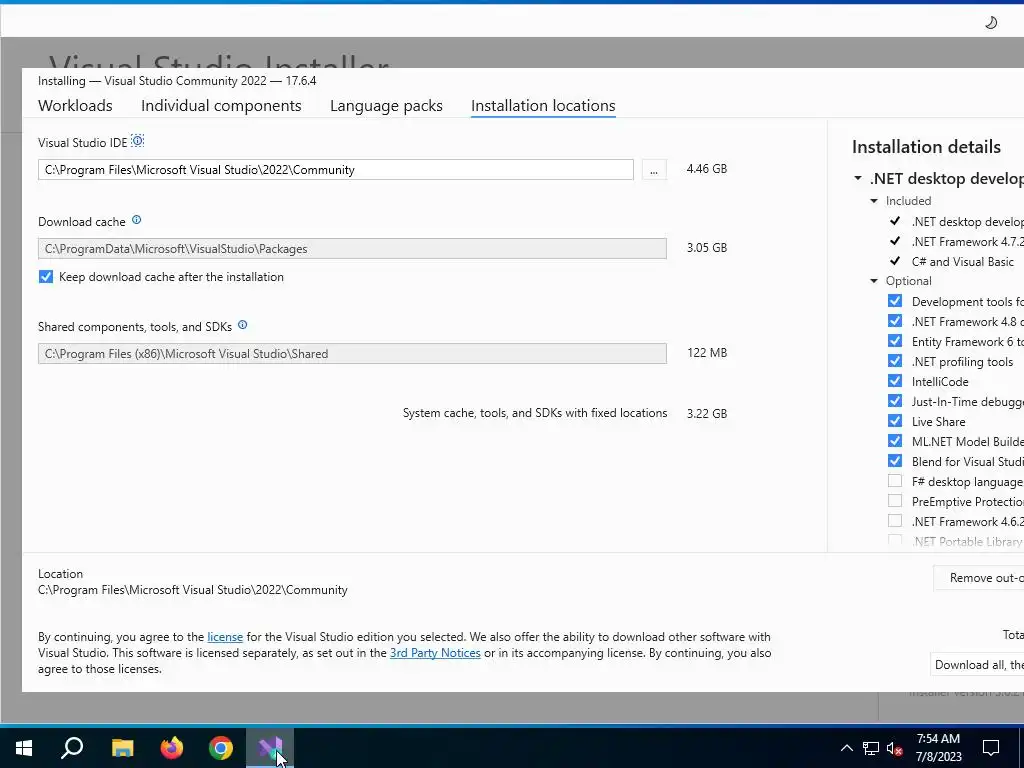The image size is (1024, 768).
Task: Click the Shared components info icon
Action: [x=242, y=325]
